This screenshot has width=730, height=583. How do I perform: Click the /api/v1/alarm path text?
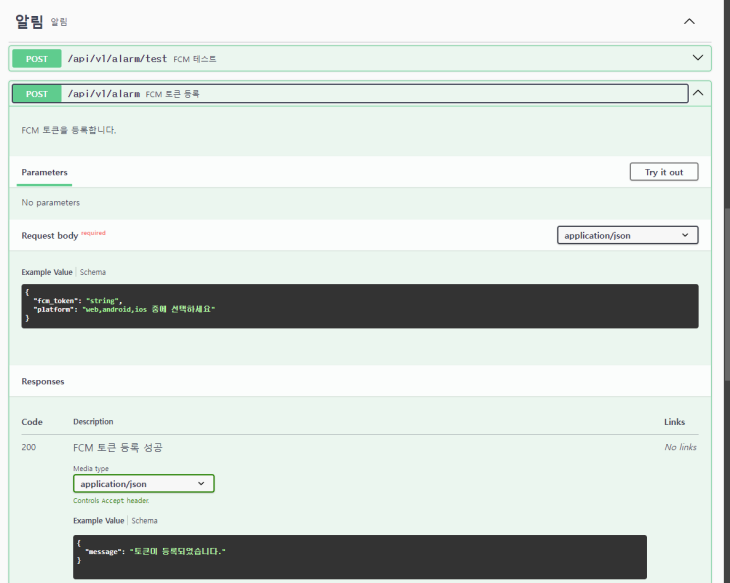point(103,94)
